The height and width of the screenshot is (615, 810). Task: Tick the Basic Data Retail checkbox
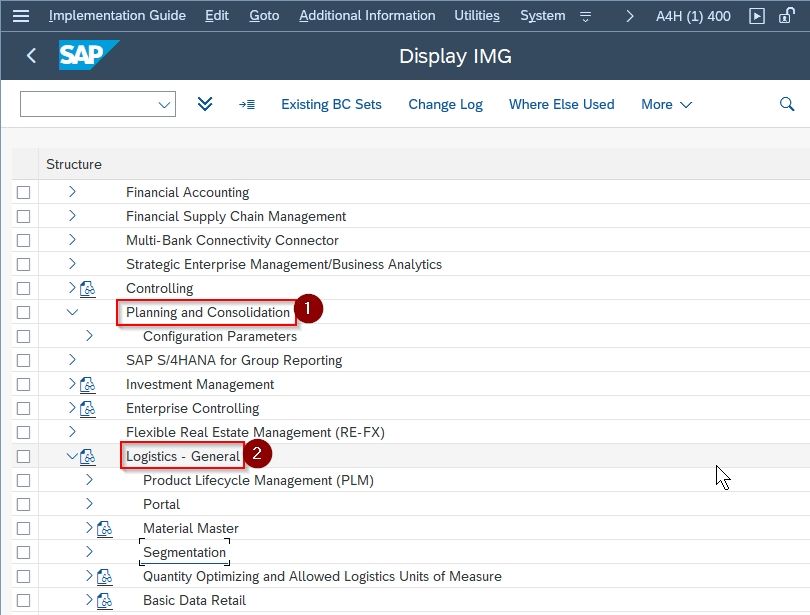(x=23, y=601)
